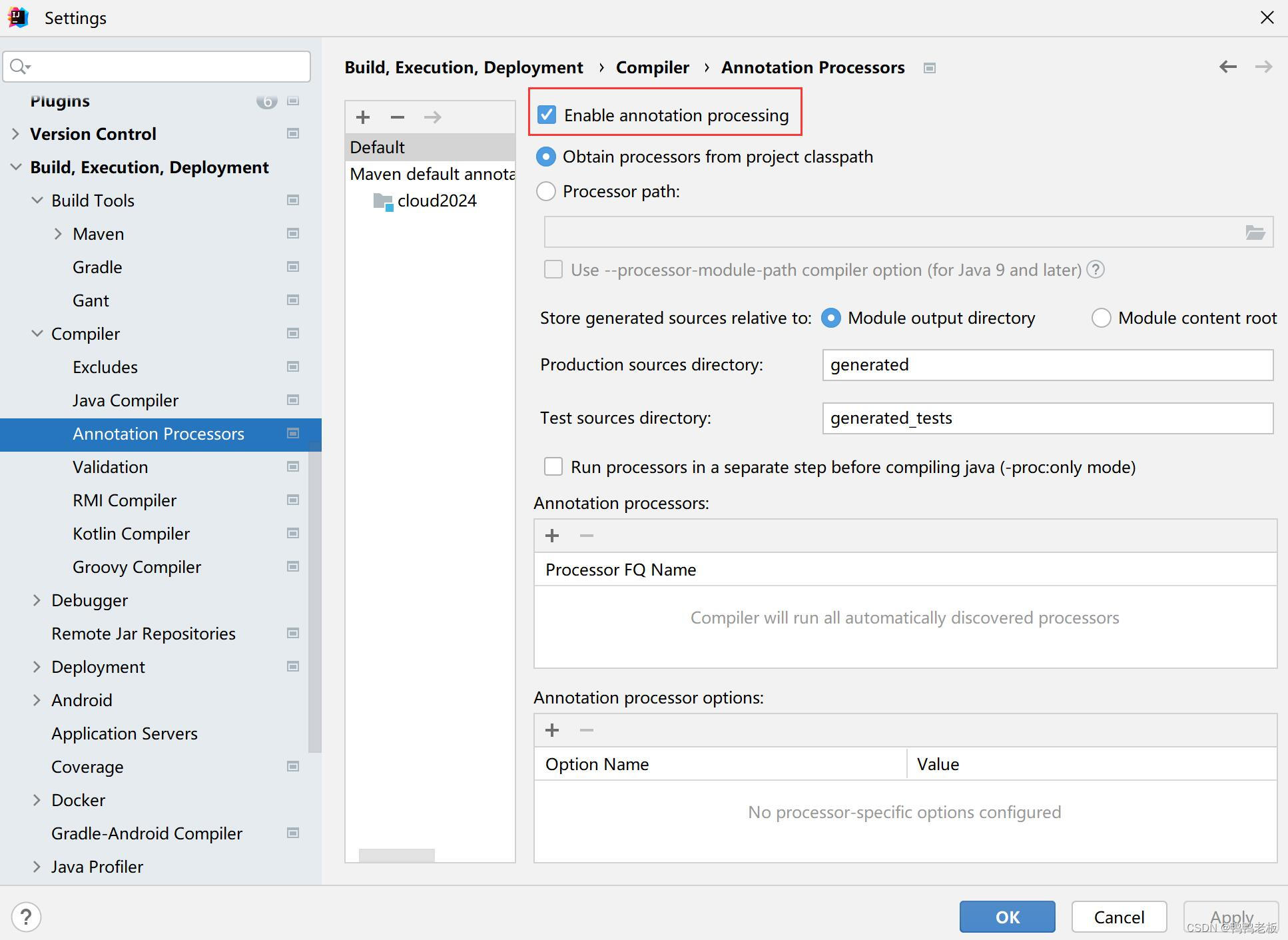Uncheck Enable annotation processing

pyautogui.click(x=547, y=115)
